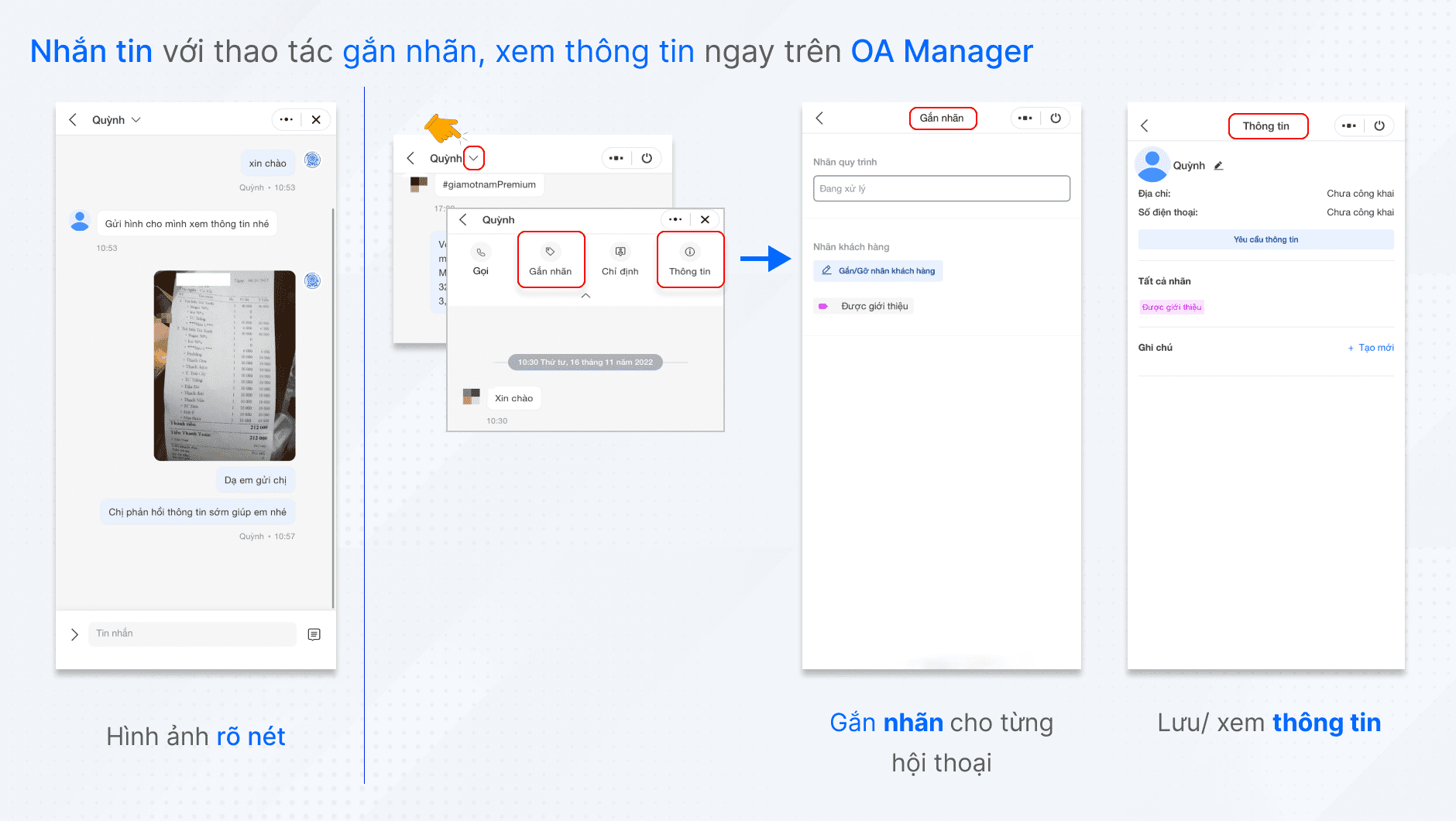
Task: Click the 'Chưa công khai' value beside Địa chỉ
Action: pyautogui.click(x=1360, y=194)
